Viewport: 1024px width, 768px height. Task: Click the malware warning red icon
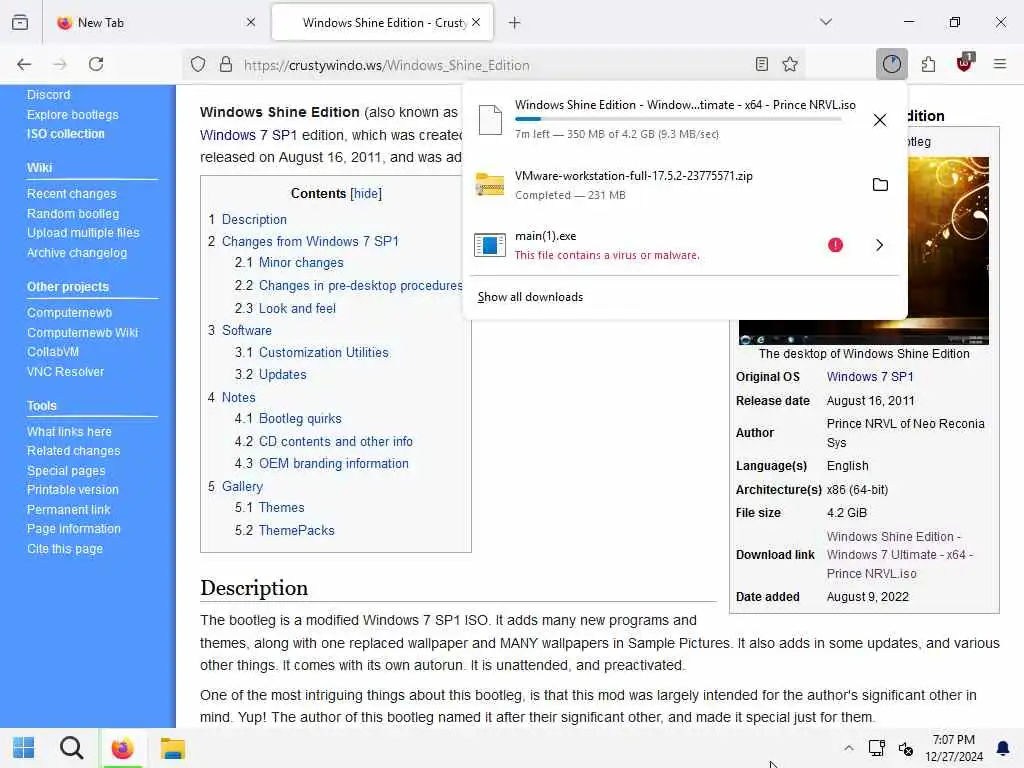pos(835,245)
